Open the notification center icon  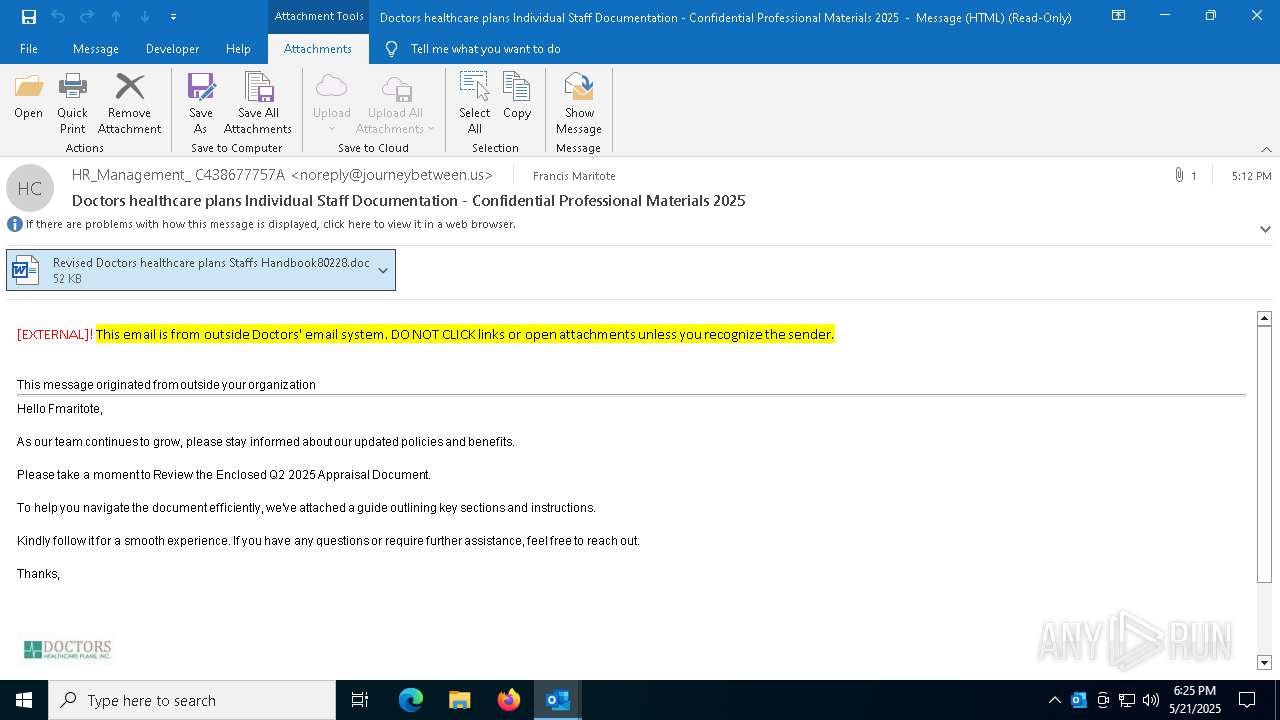pos(1247,700)
